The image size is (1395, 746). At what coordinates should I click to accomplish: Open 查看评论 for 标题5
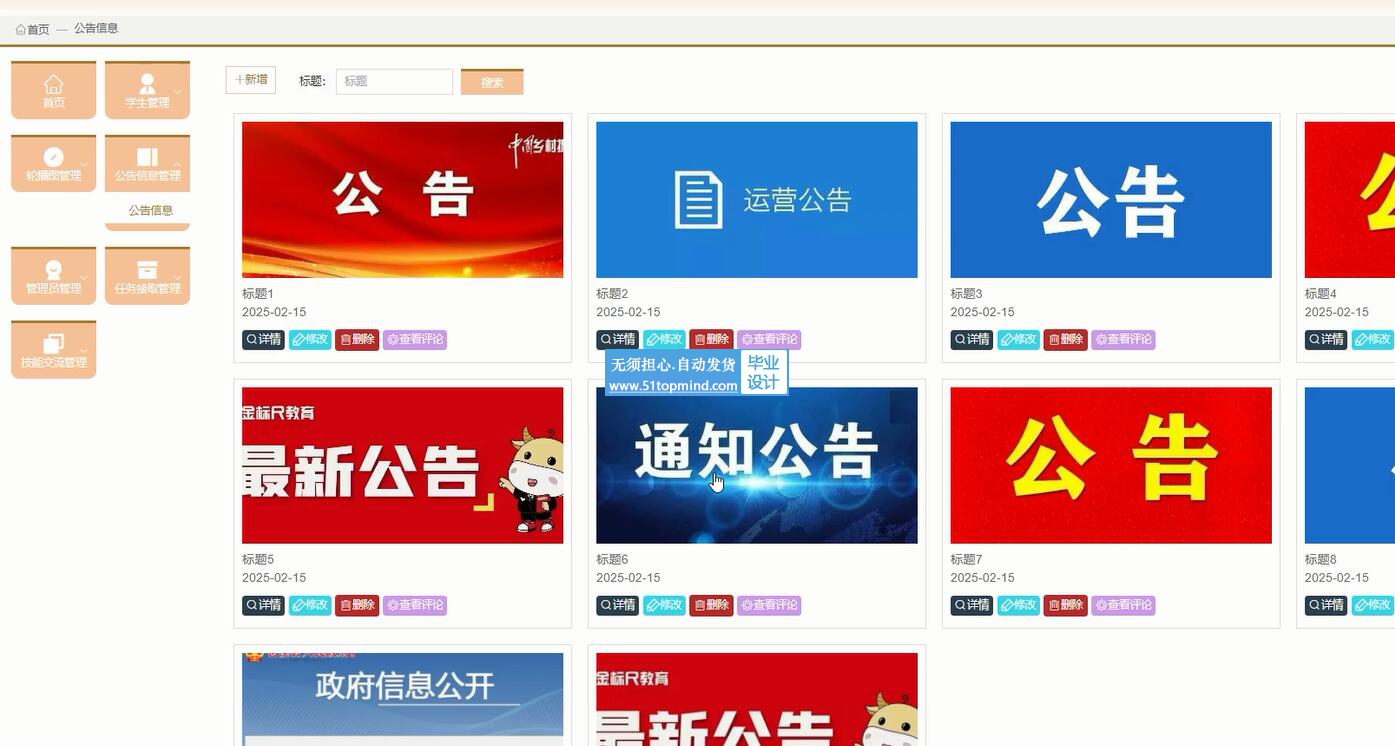(x=415, y=606)
